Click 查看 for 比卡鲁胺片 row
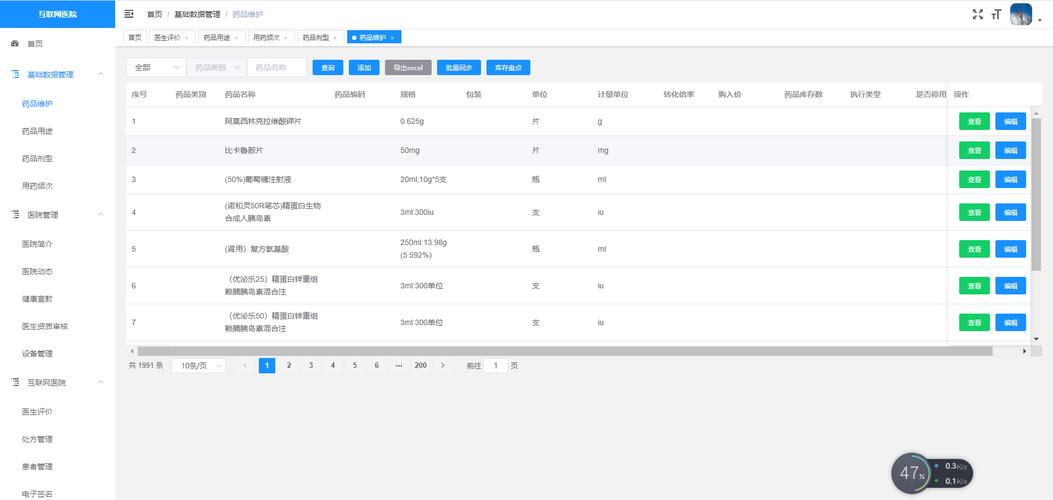The height and width of the screenshot is (500, 1053). (974, 150)
